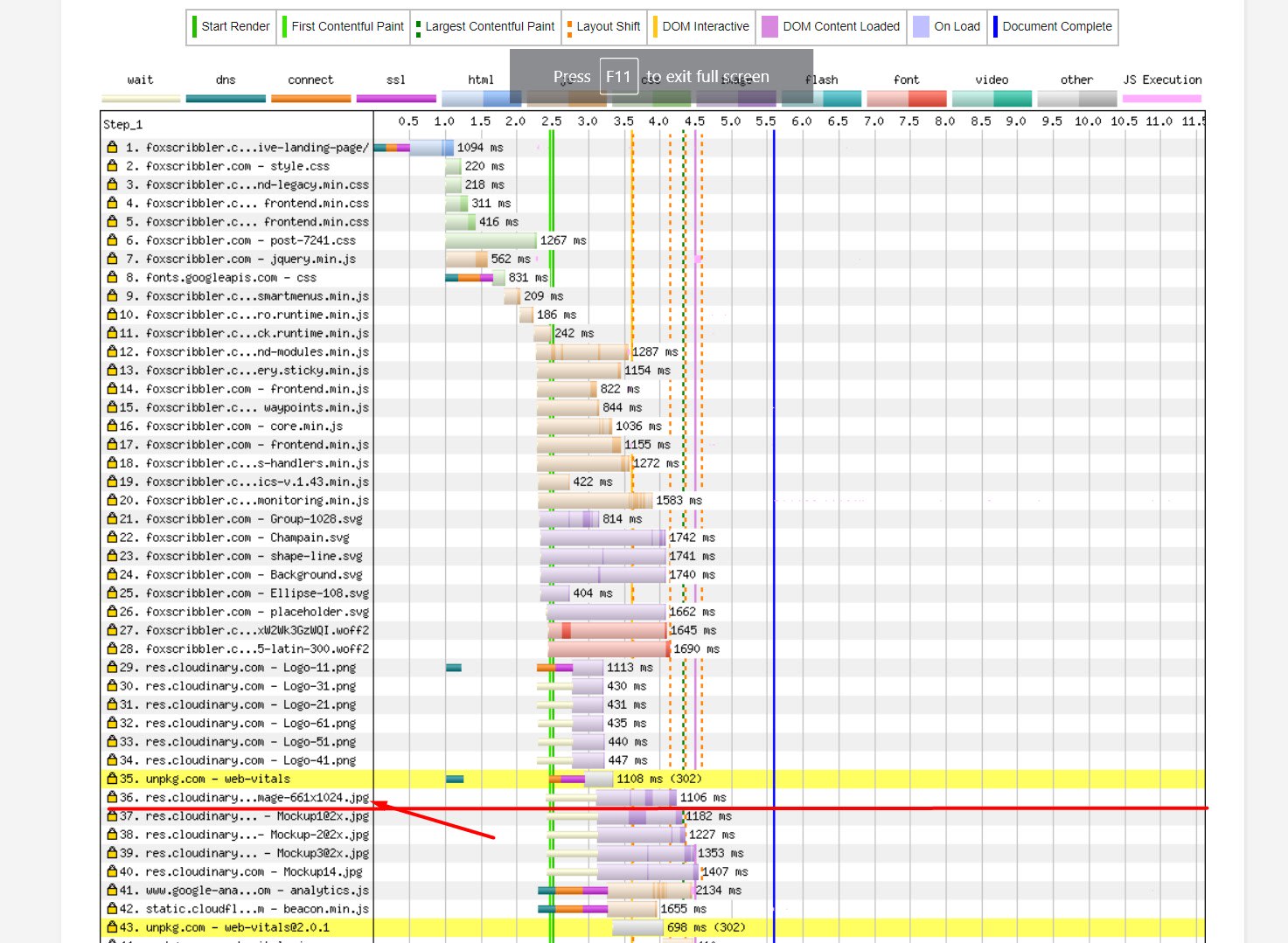This screenshot has height=943, width=1288.
Task: Open request 3 nd-legacy.min.css row
Action: [x=653, y=184]
